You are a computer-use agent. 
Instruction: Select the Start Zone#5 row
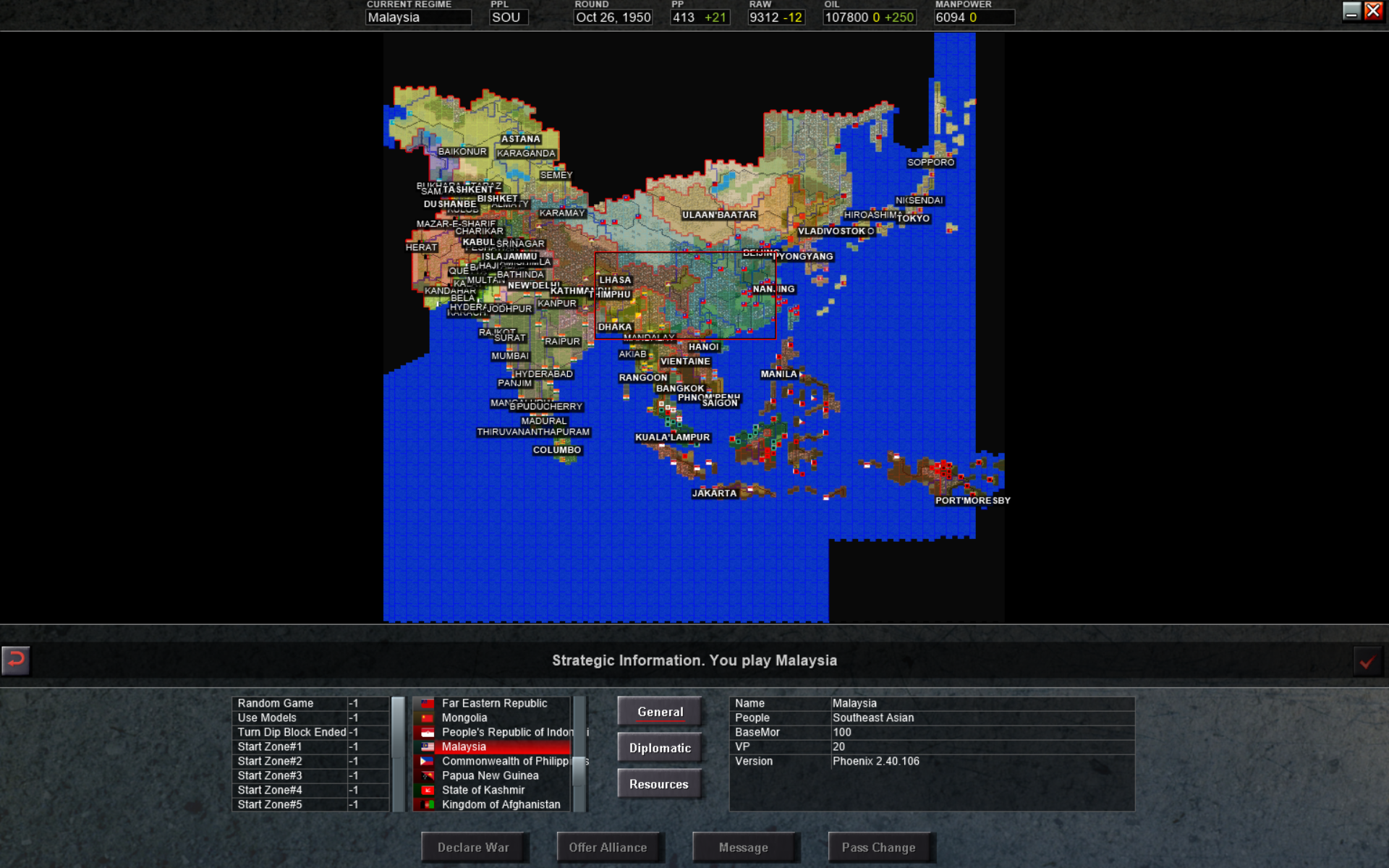pyautogui.click(x=311, y=804)
